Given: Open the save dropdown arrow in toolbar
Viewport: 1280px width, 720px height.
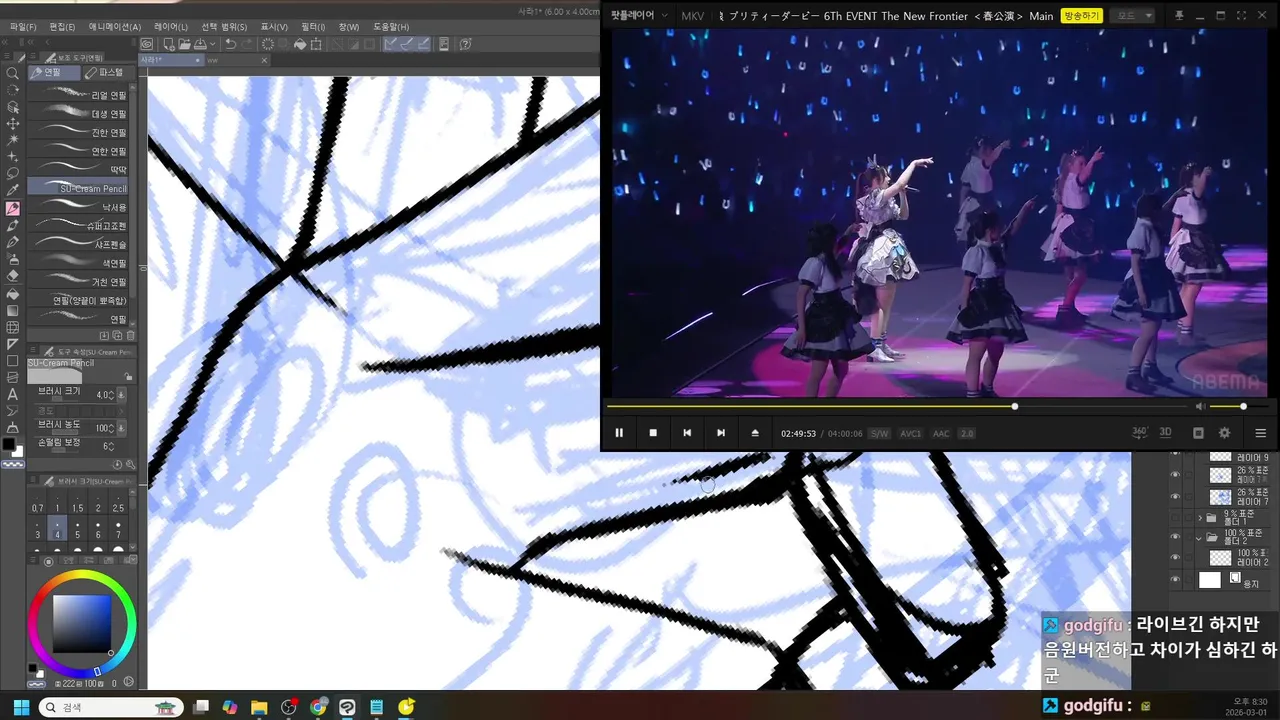Looking at the screenshot, I should (213, 44).
